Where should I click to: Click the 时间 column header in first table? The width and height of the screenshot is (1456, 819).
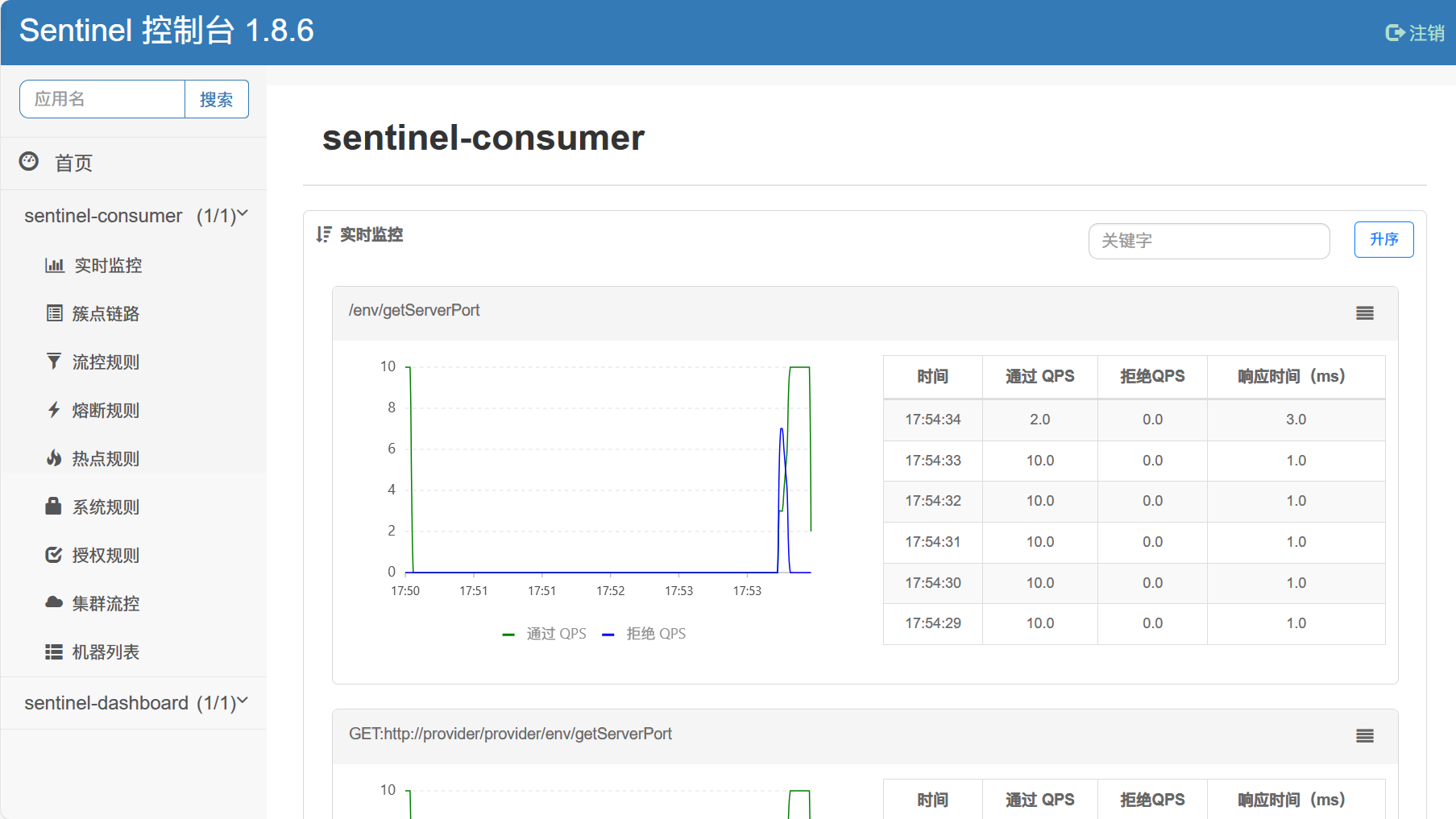(x=933, y=376)
